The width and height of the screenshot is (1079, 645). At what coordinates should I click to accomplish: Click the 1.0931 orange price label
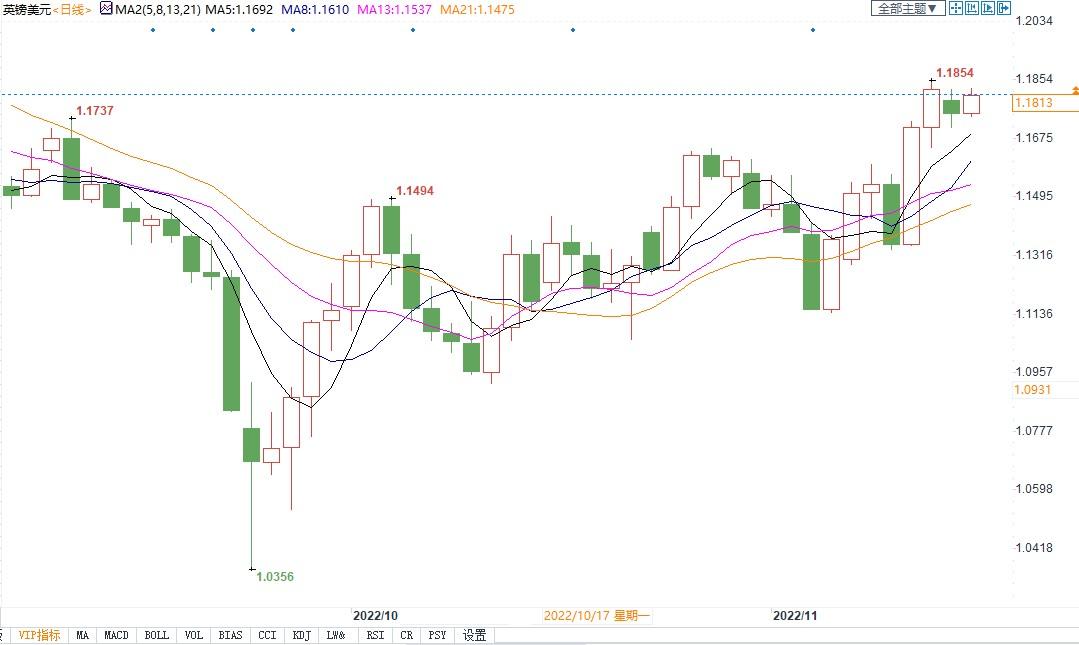click(1032, 389)
